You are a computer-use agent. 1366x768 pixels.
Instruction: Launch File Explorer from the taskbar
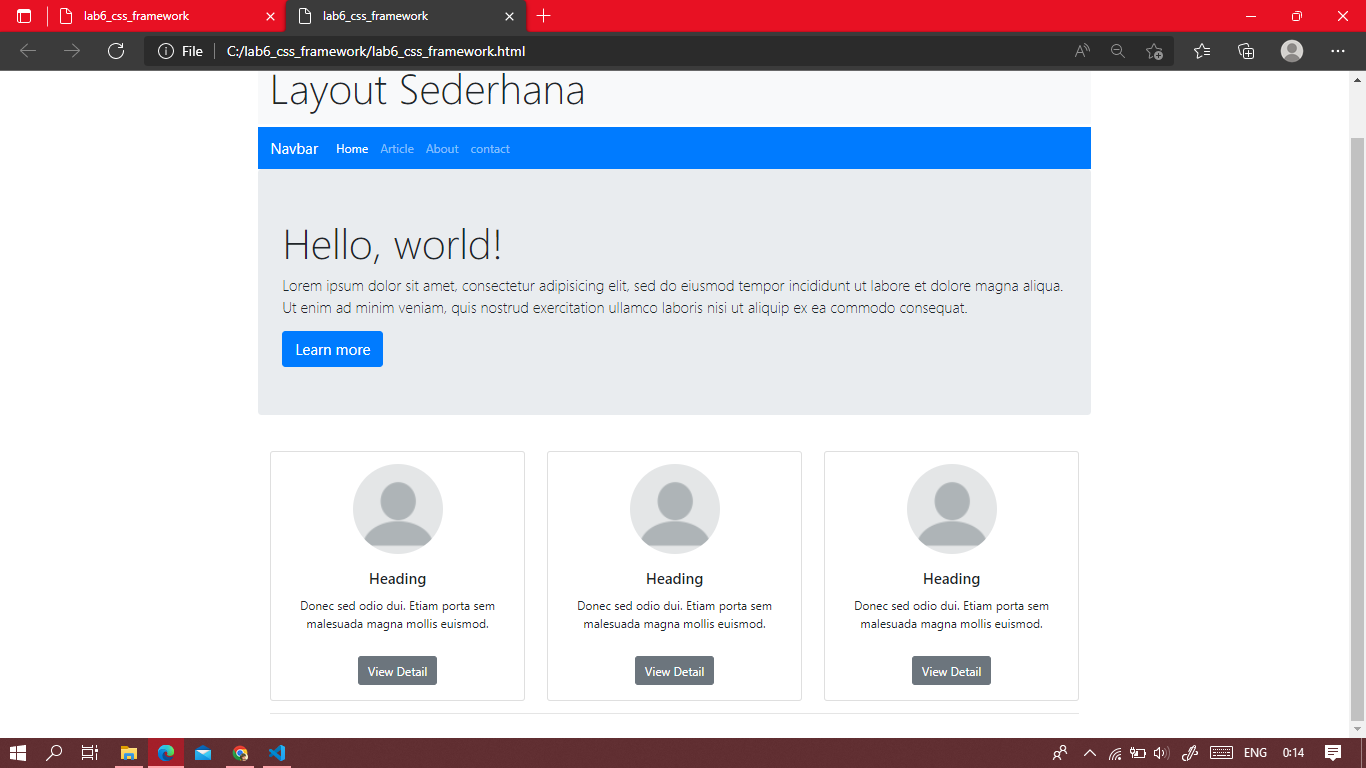pos(129,753)
